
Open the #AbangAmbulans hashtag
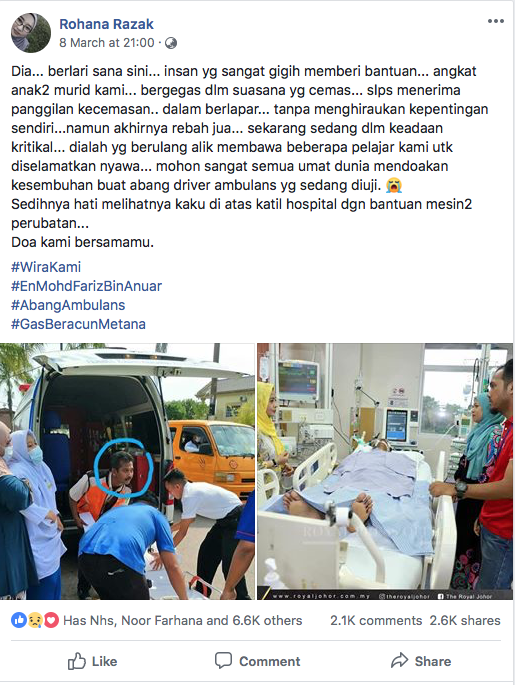click(68, 305)
